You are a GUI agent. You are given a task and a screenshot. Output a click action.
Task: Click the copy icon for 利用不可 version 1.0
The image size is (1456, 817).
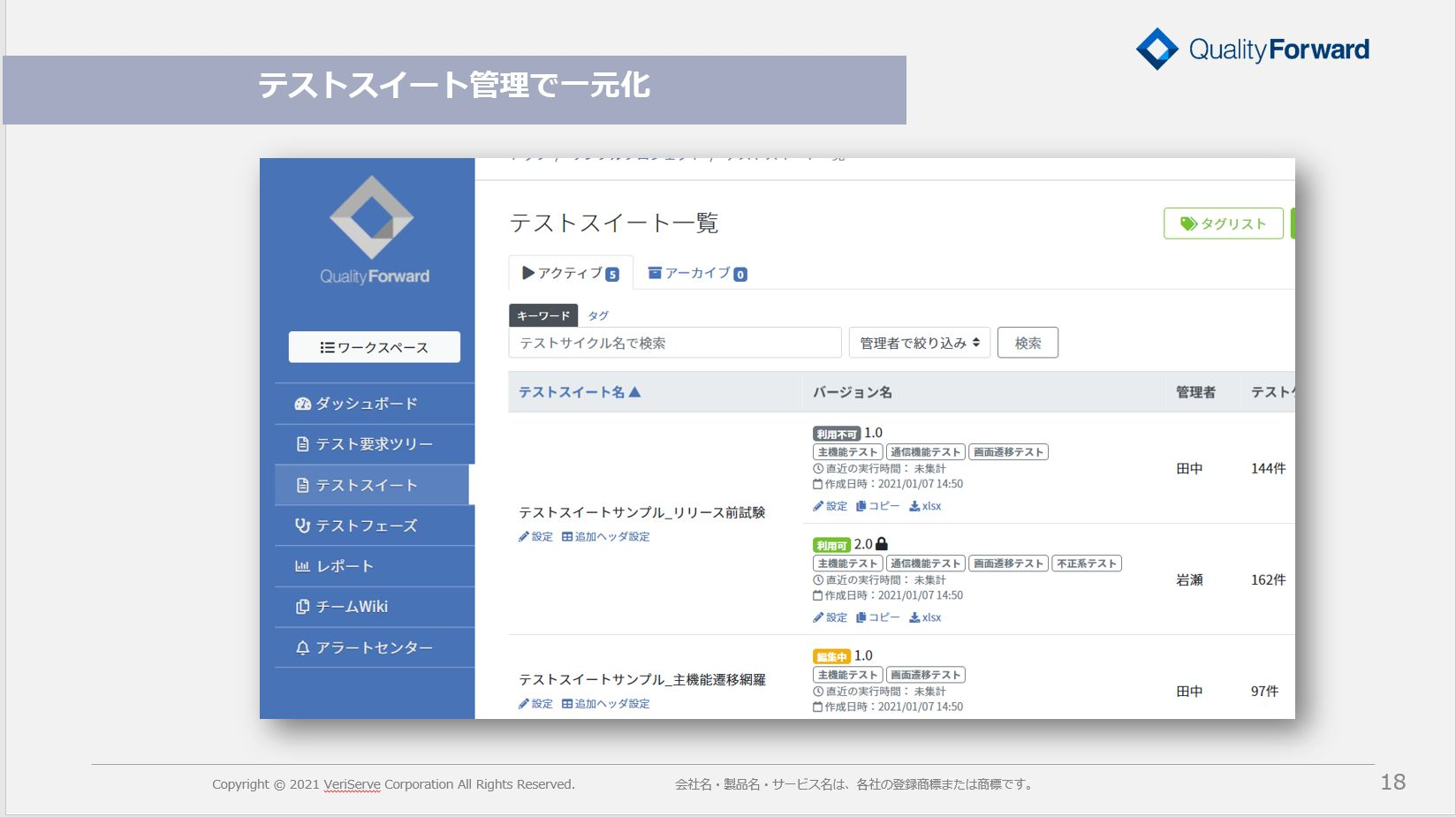click(861, 506)
